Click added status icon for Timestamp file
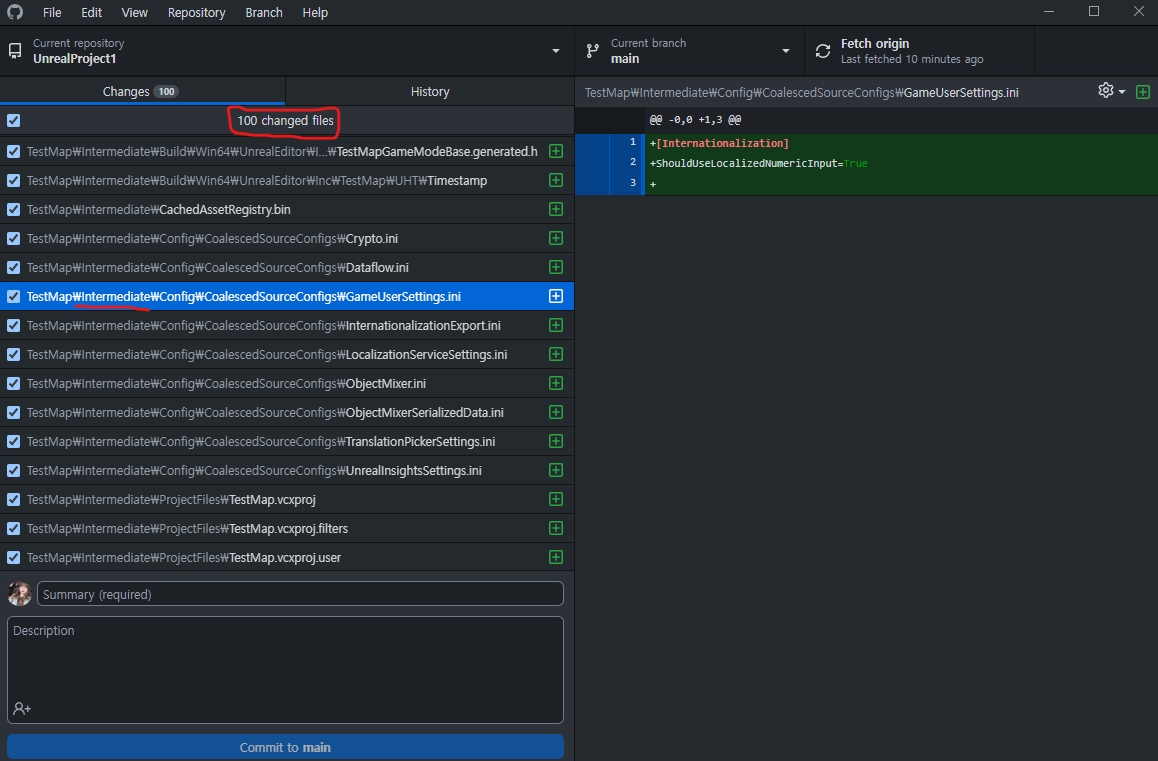Screen dimensions: 1158x761 pos(556,180)
